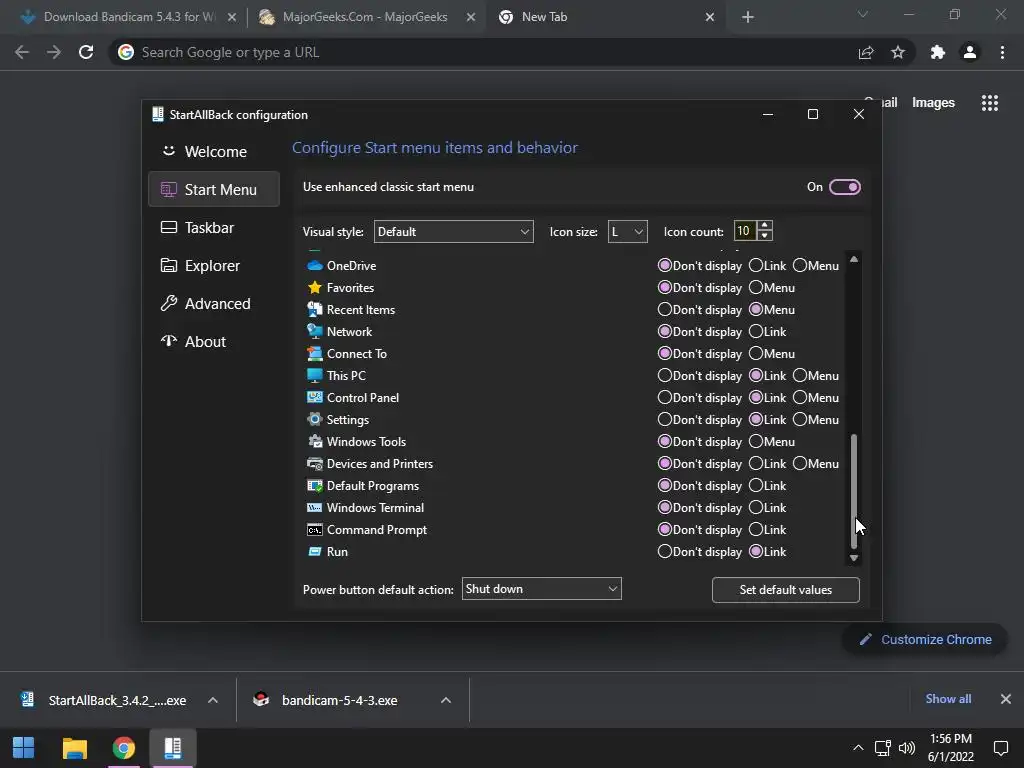1024x768 pixels.
Task: Open Chrome tab search chevron
Action: [x=863, y=14]
